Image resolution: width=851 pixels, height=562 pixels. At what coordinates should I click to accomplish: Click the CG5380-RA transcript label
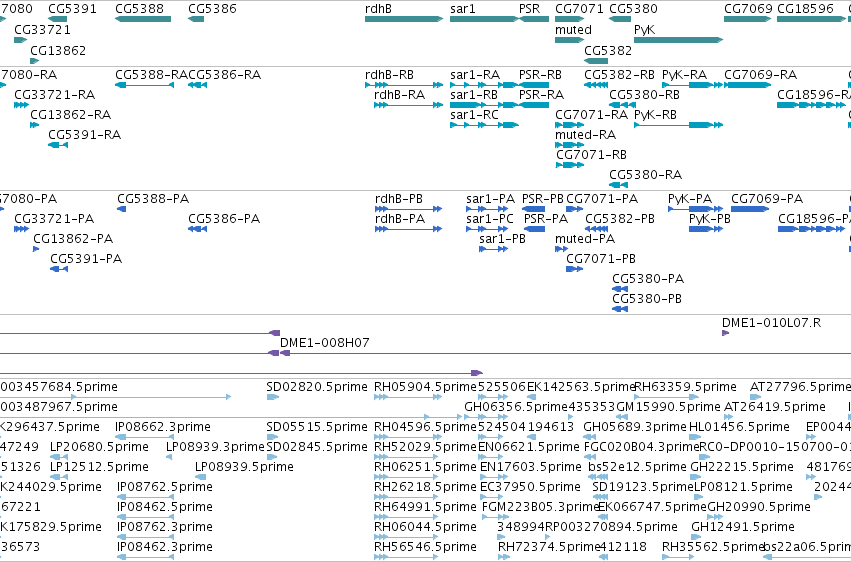(645, 175)
